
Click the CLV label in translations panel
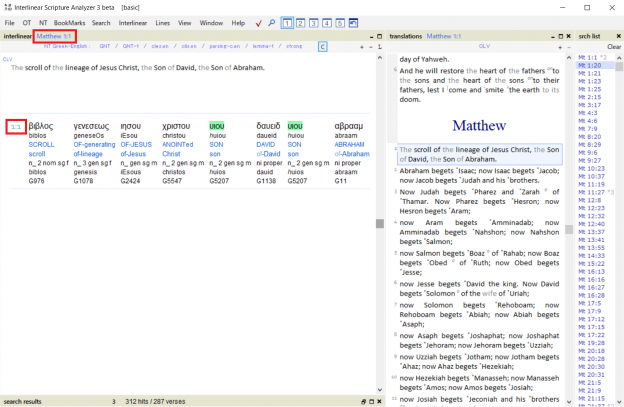484,47
